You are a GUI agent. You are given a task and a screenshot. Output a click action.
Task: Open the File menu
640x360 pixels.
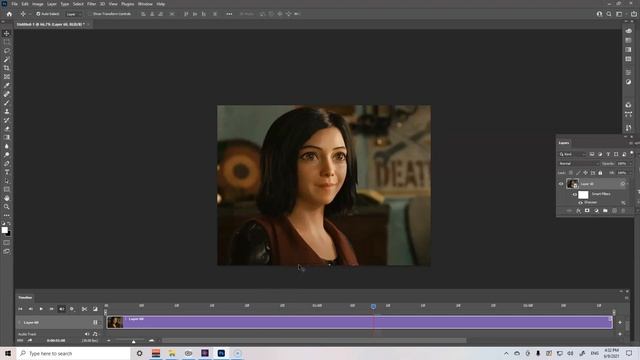14,4
